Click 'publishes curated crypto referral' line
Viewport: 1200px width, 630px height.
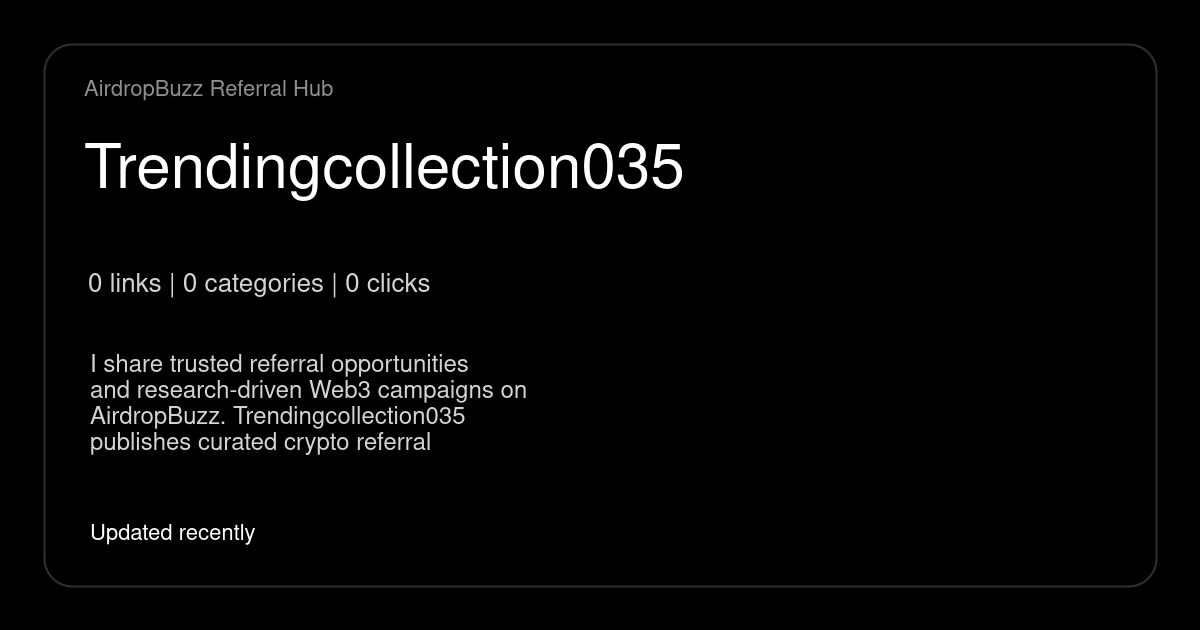click(x=260, y=442)
